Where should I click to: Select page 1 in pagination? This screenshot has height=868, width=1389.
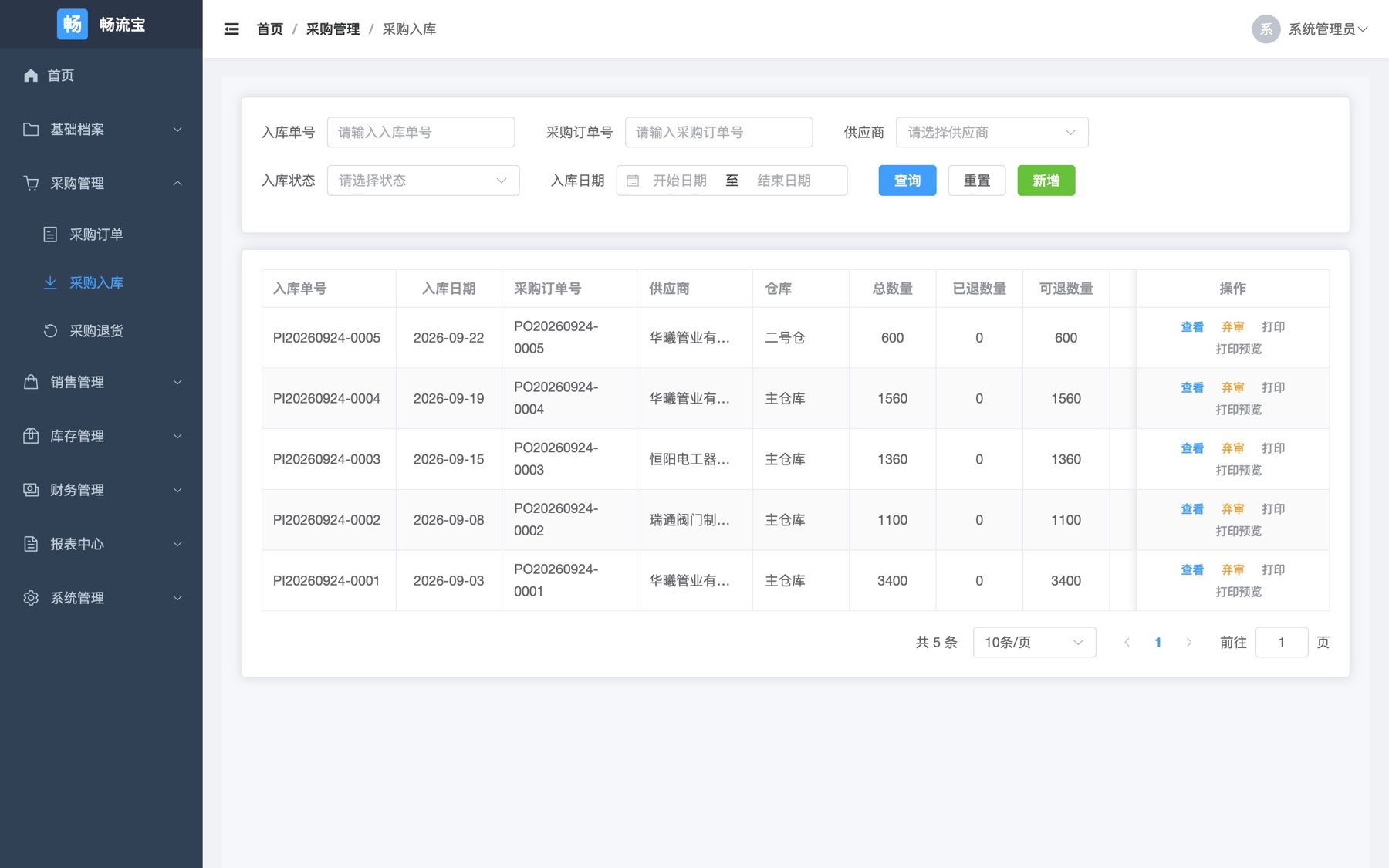point(1157,642)
